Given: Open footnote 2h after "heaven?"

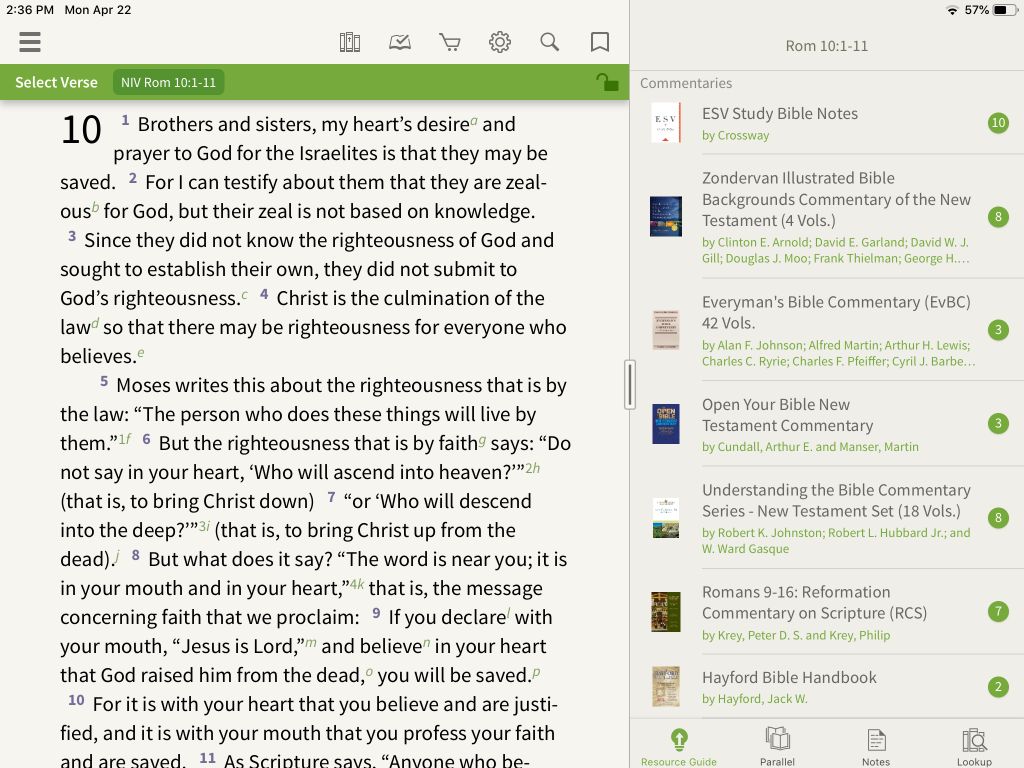Looking at the screenshot, I should tap(533, 468).
